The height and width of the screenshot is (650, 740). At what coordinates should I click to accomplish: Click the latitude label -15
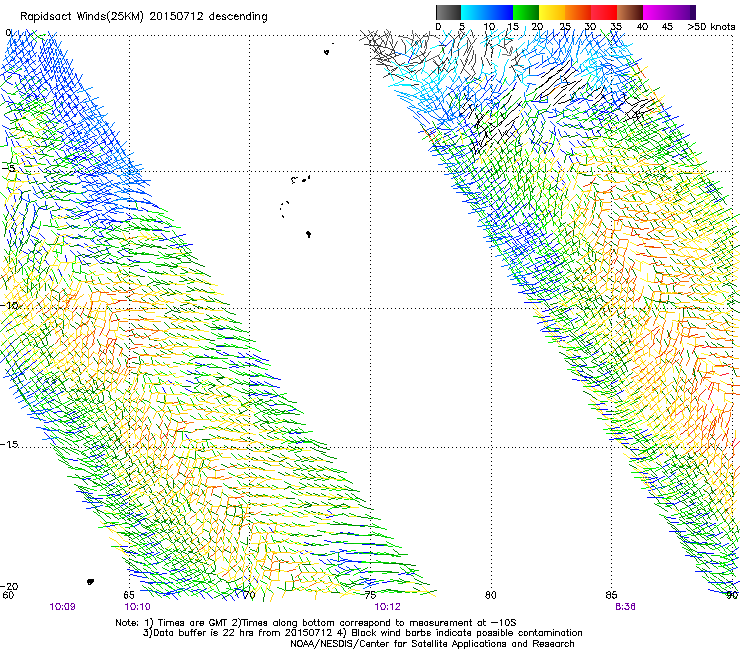tap(9, 444)
